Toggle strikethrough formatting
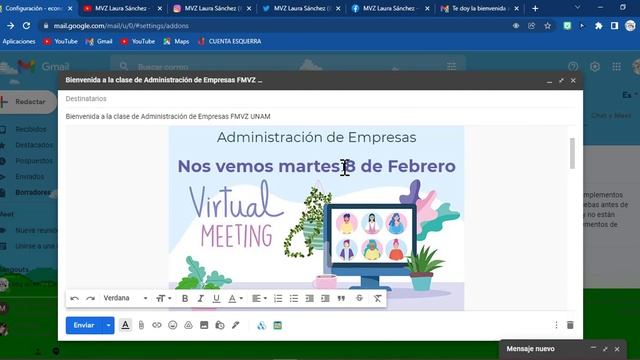The image size is (640, 360). tap(359, 298)
